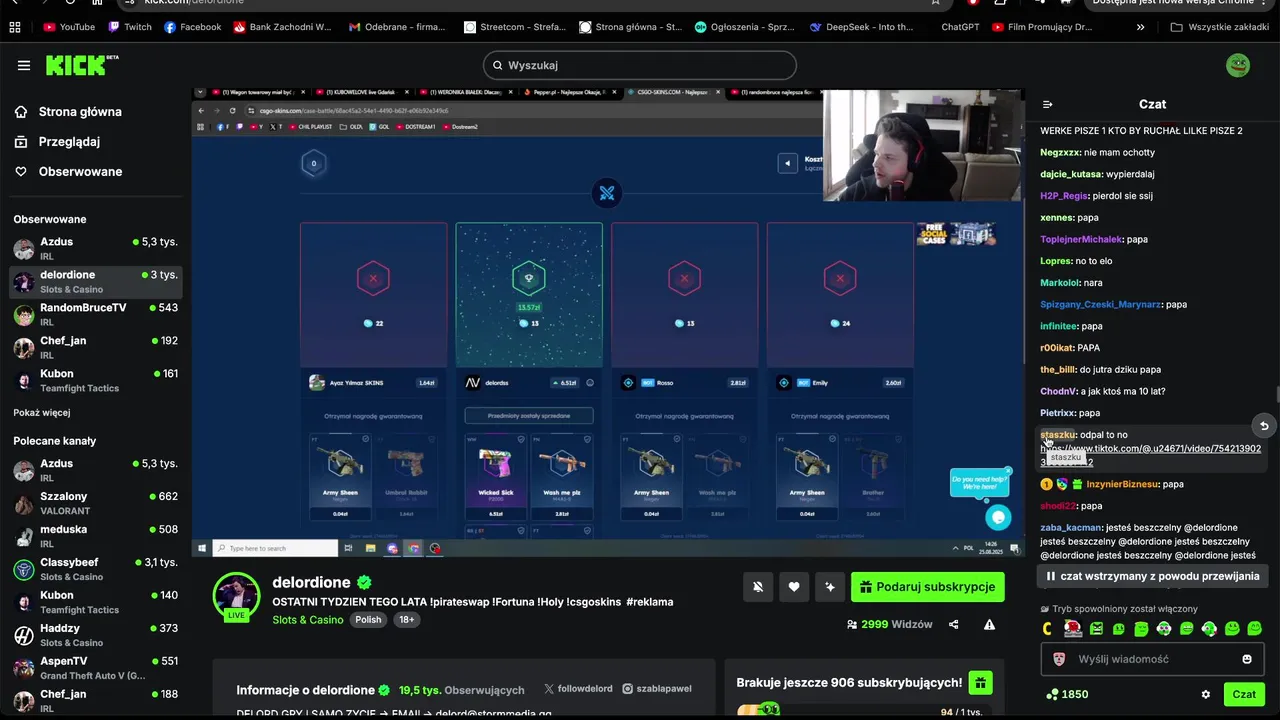
Task: Share the stream with the share icon
Action: pos(953,624)
